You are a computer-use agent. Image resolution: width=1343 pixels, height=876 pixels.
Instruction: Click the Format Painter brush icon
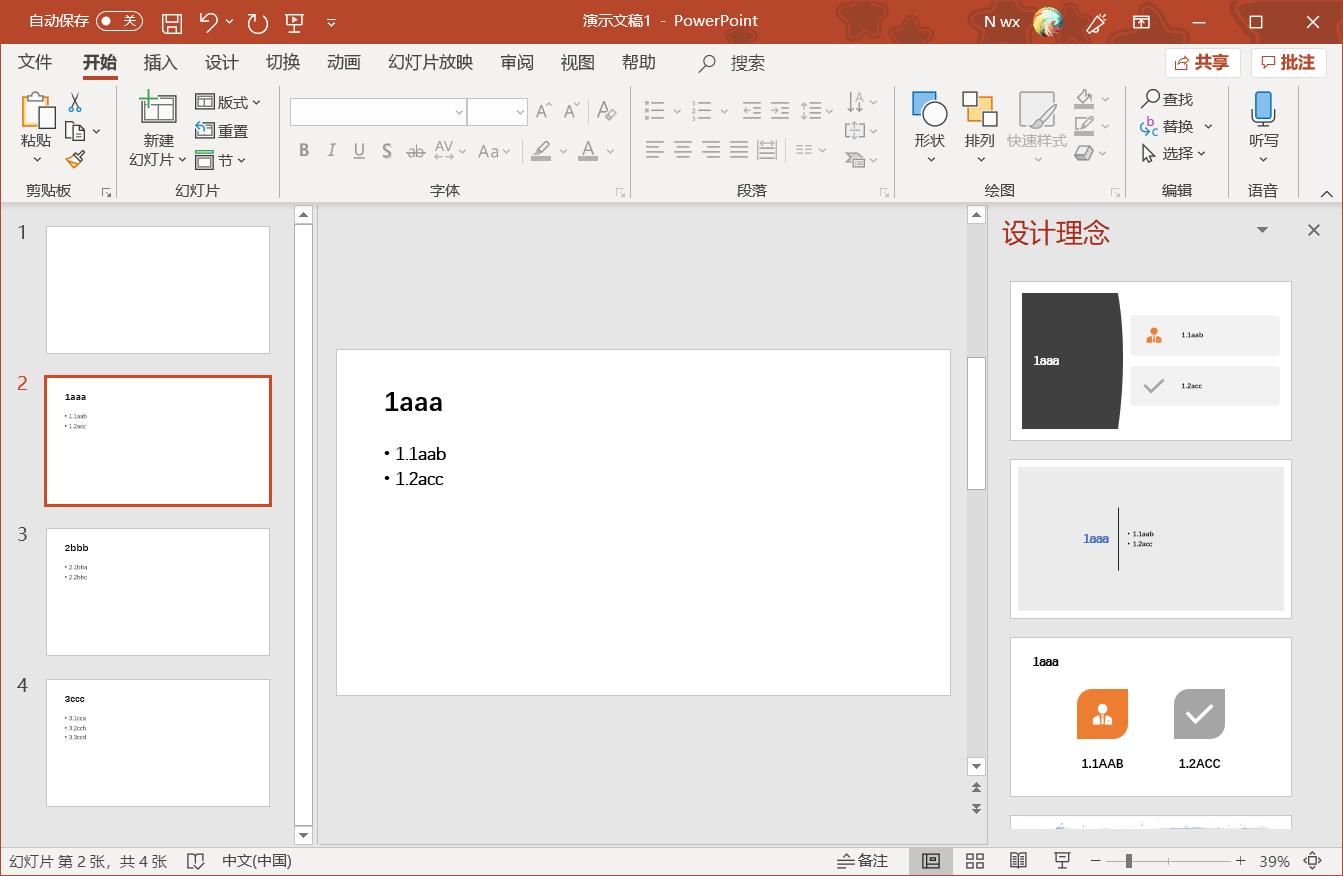pos(75,159)
